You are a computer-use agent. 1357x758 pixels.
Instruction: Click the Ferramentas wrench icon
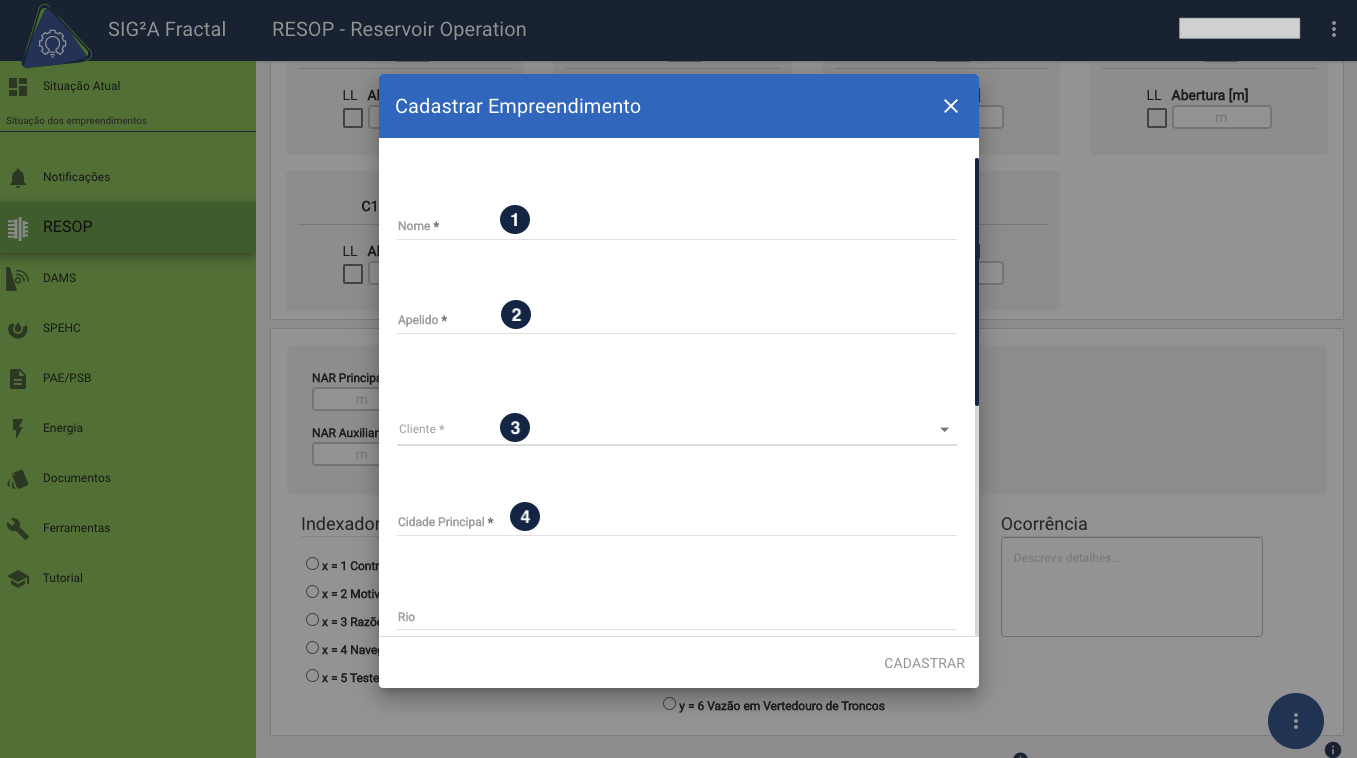pyautogui.click(x=18, y=528)
